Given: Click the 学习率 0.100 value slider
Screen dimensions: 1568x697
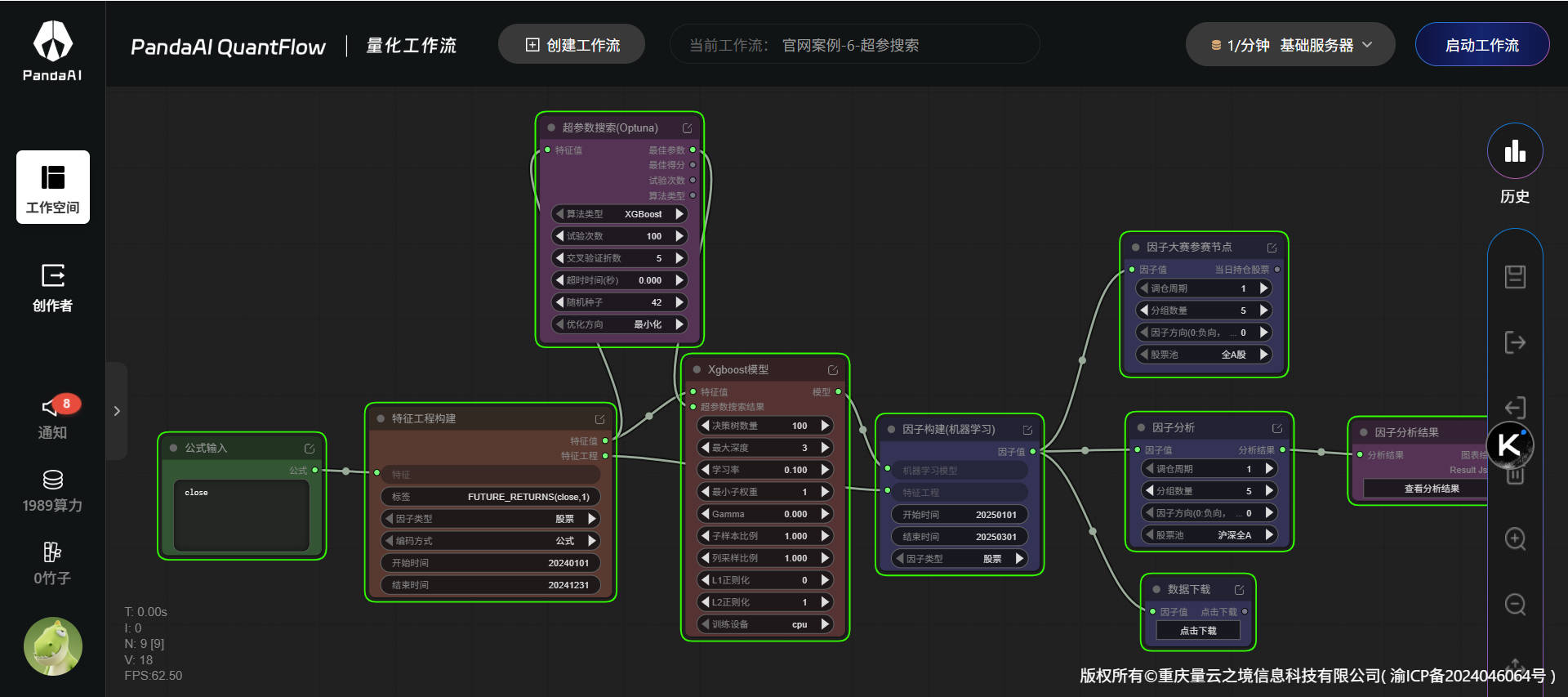Looking at the screenshot, I should click(765, 470).
